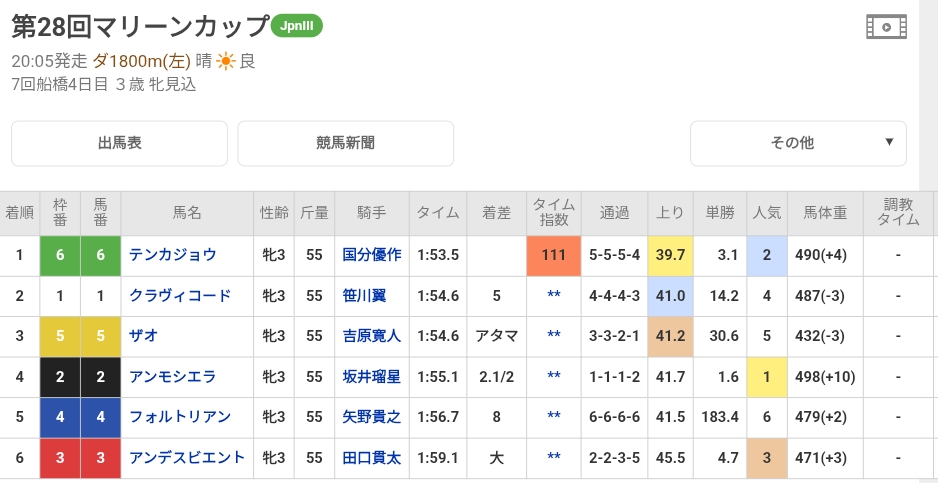
Task: Click the horse name ザオ
Action: (x=144, y=337)
